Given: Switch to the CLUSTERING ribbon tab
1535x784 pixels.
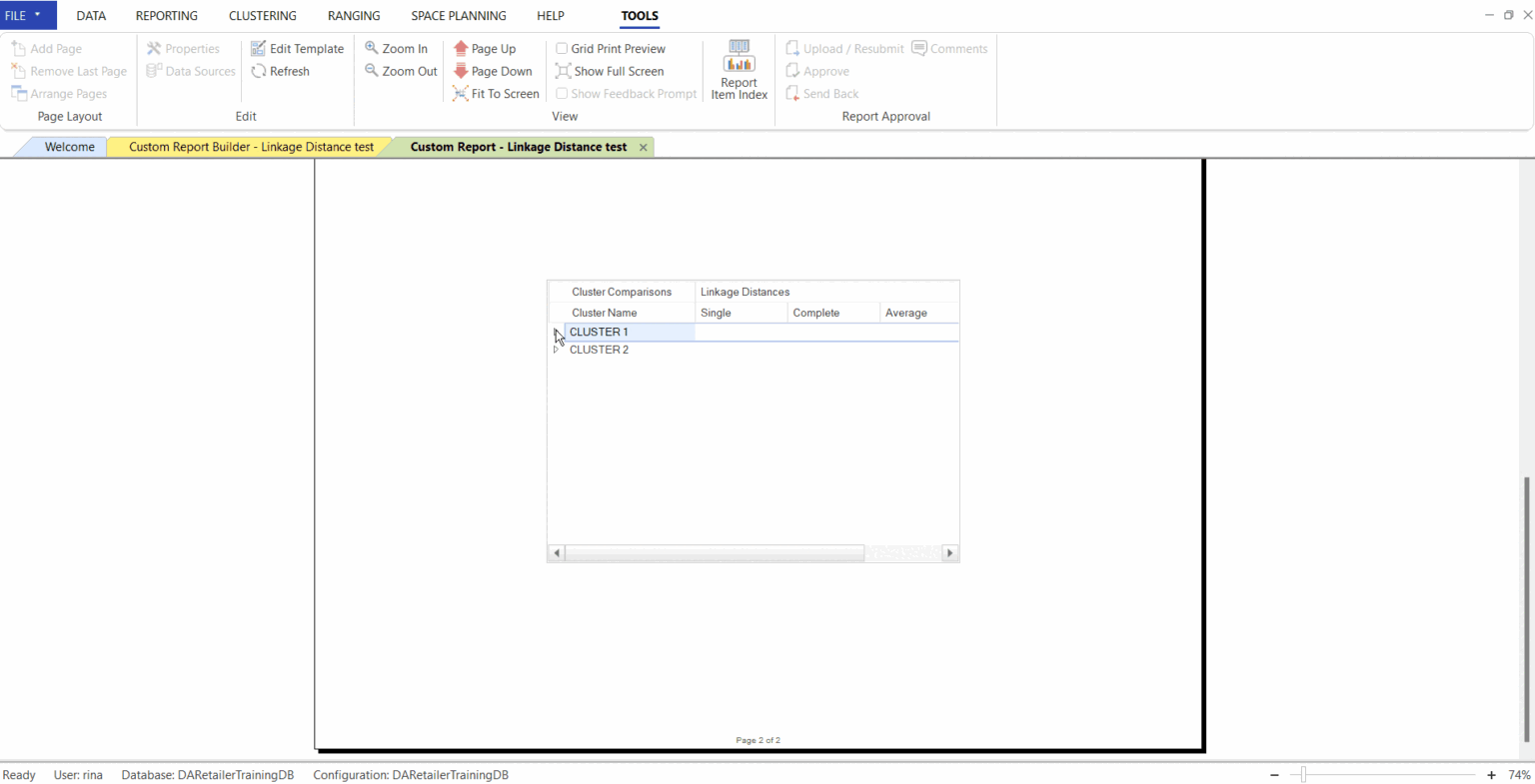Looking at the screenshot, I should (x=262, y=16).
